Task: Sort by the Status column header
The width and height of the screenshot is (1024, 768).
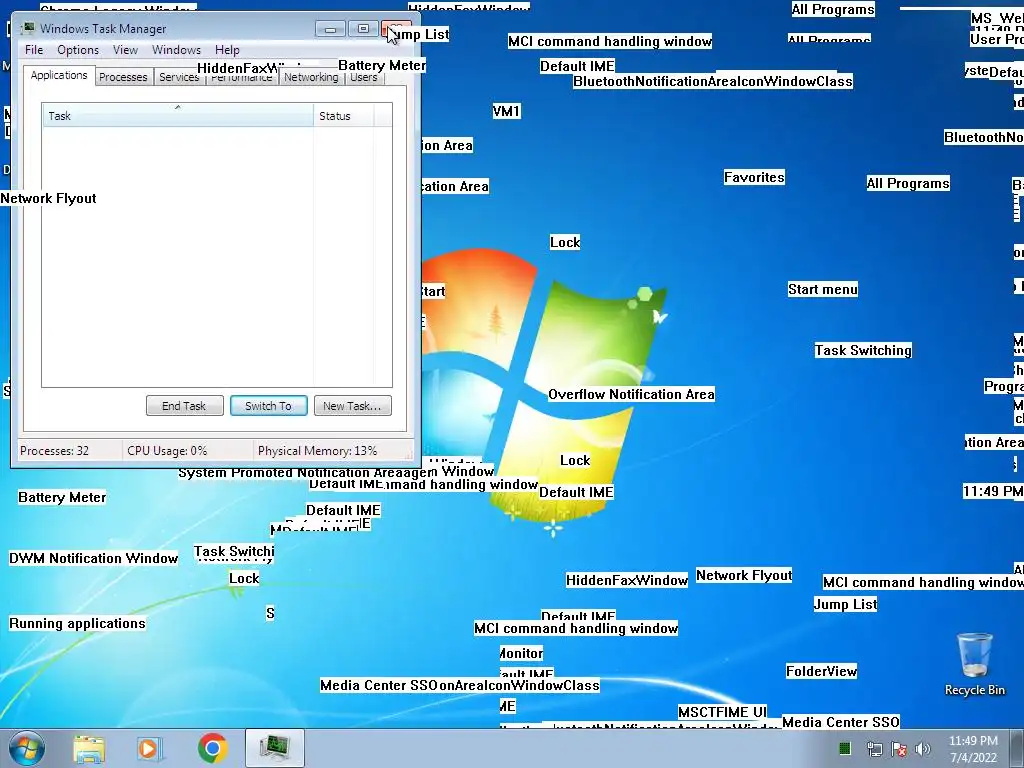Action: [x=344, y=116]
